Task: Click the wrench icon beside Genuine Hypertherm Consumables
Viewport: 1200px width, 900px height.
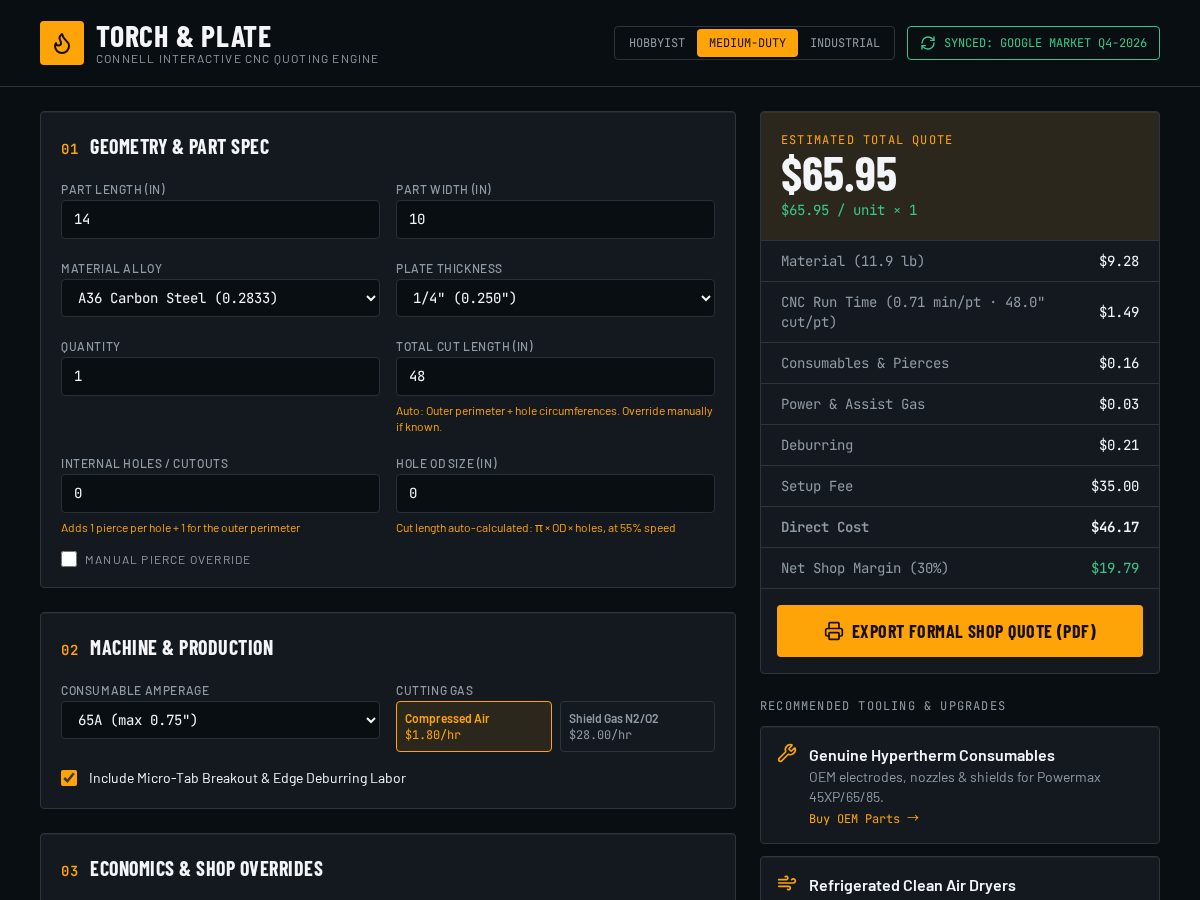Action: pos(787,753)
